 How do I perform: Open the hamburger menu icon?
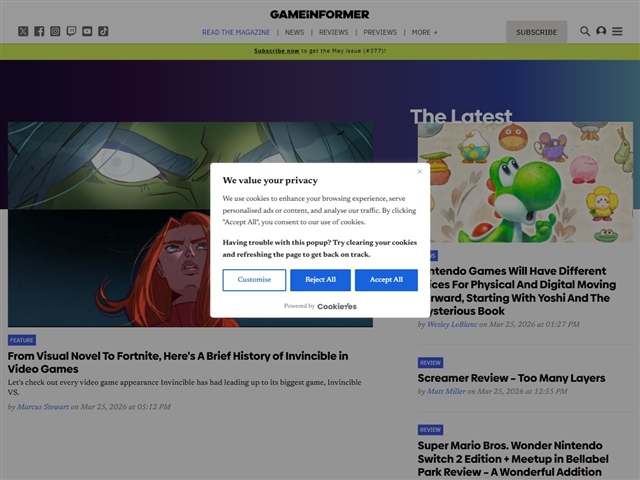(617, 31)
